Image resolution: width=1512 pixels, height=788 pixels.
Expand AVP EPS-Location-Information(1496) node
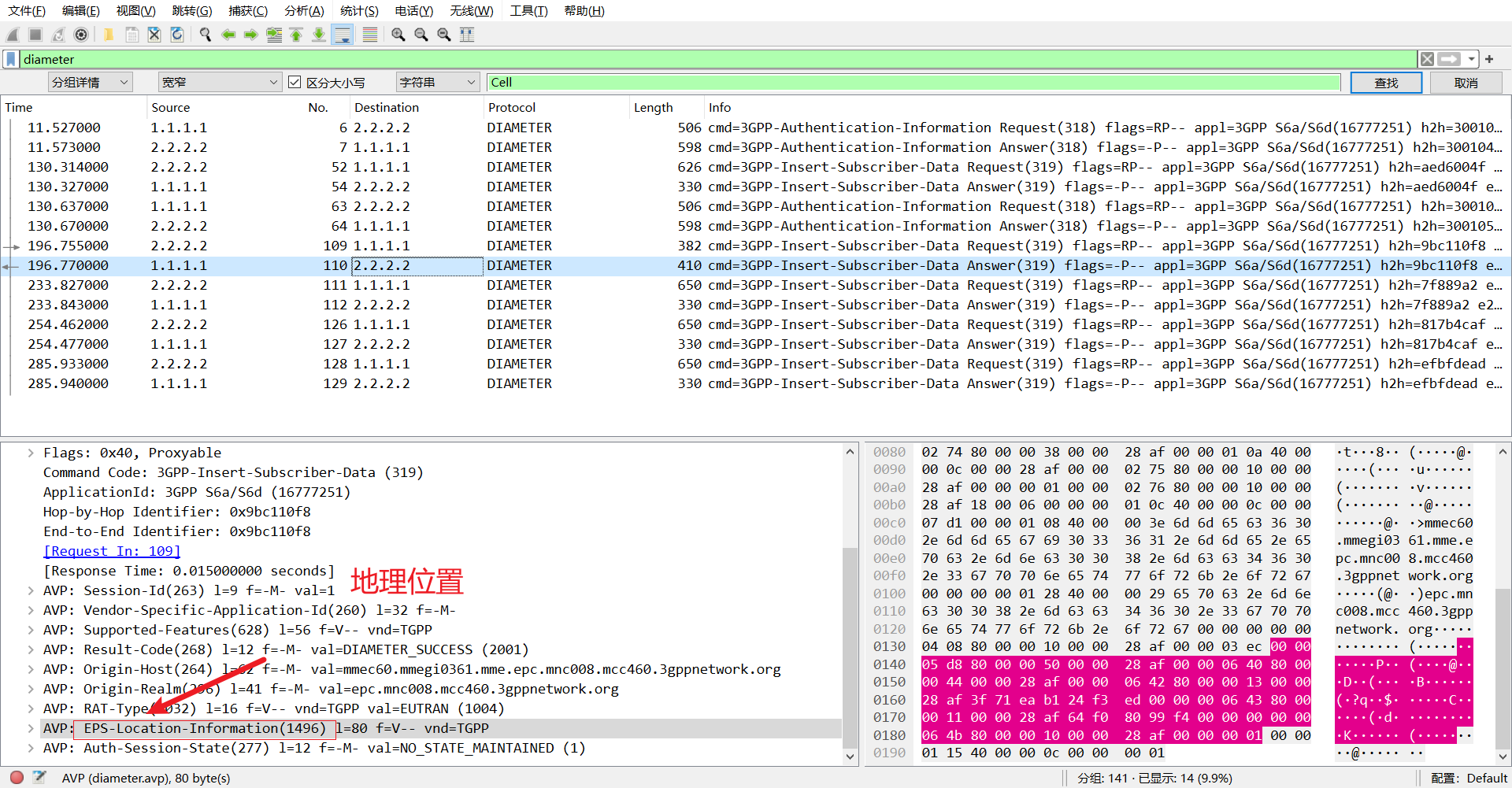31,728
